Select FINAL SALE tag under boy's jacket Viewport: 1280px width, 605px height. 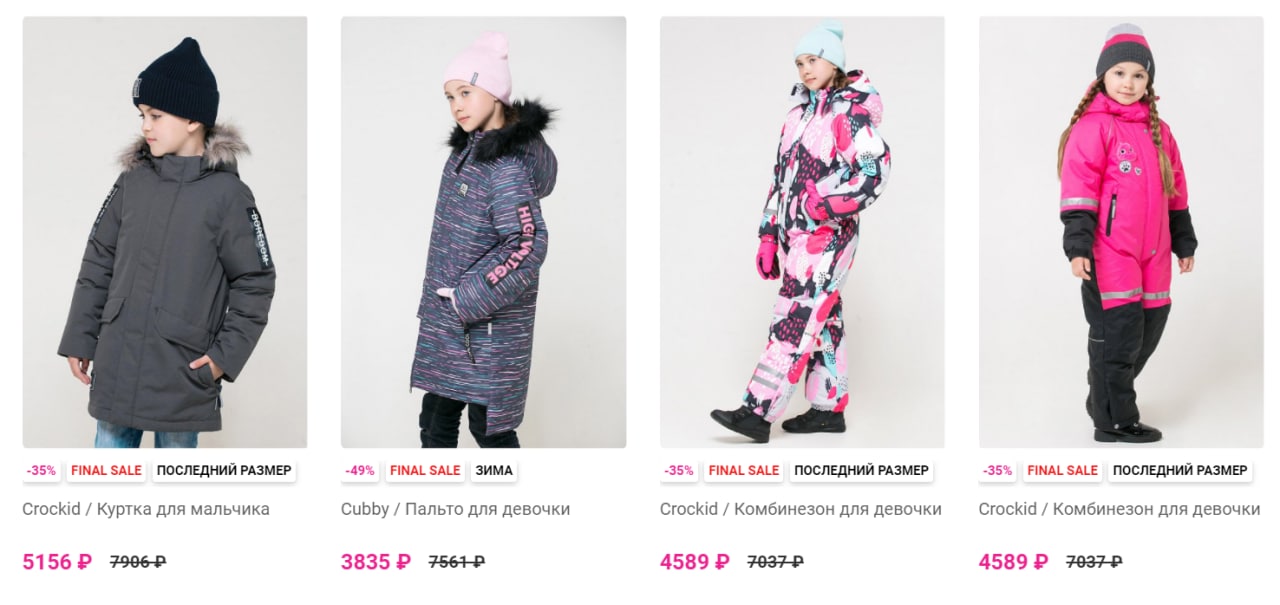click(x=107, y=470)
